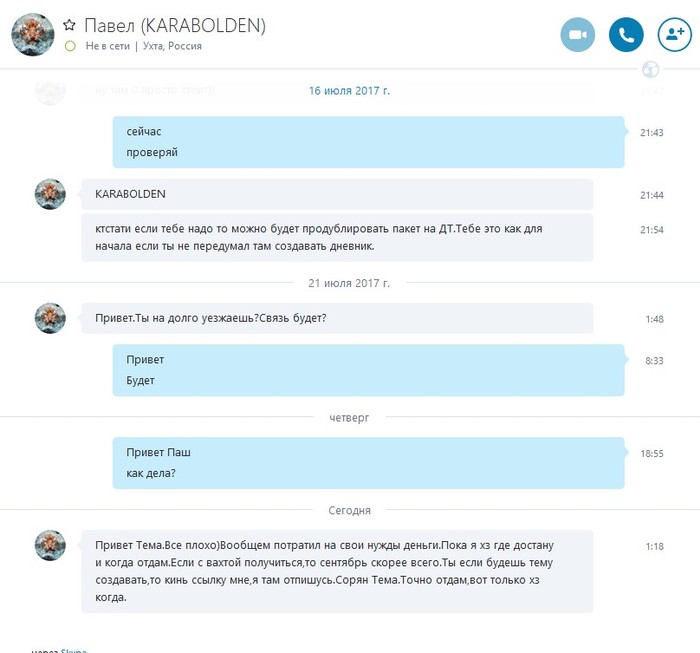Start a video call with Павел
This screenshot has height=653, width=700.
point(577,35)
